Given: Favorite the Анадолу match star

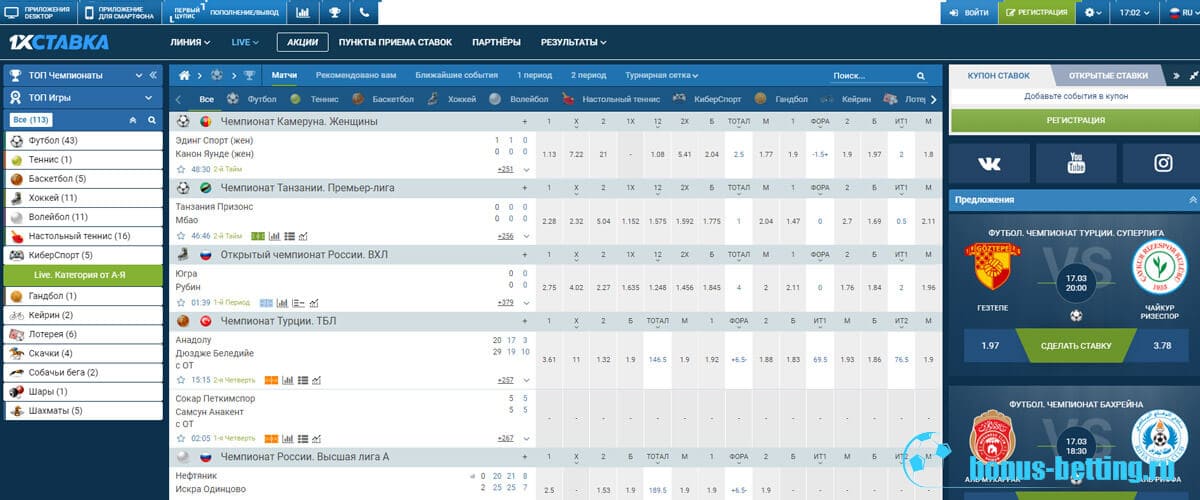Looking at the screenshot, I should pyautogui.click(x=182, y=380).
